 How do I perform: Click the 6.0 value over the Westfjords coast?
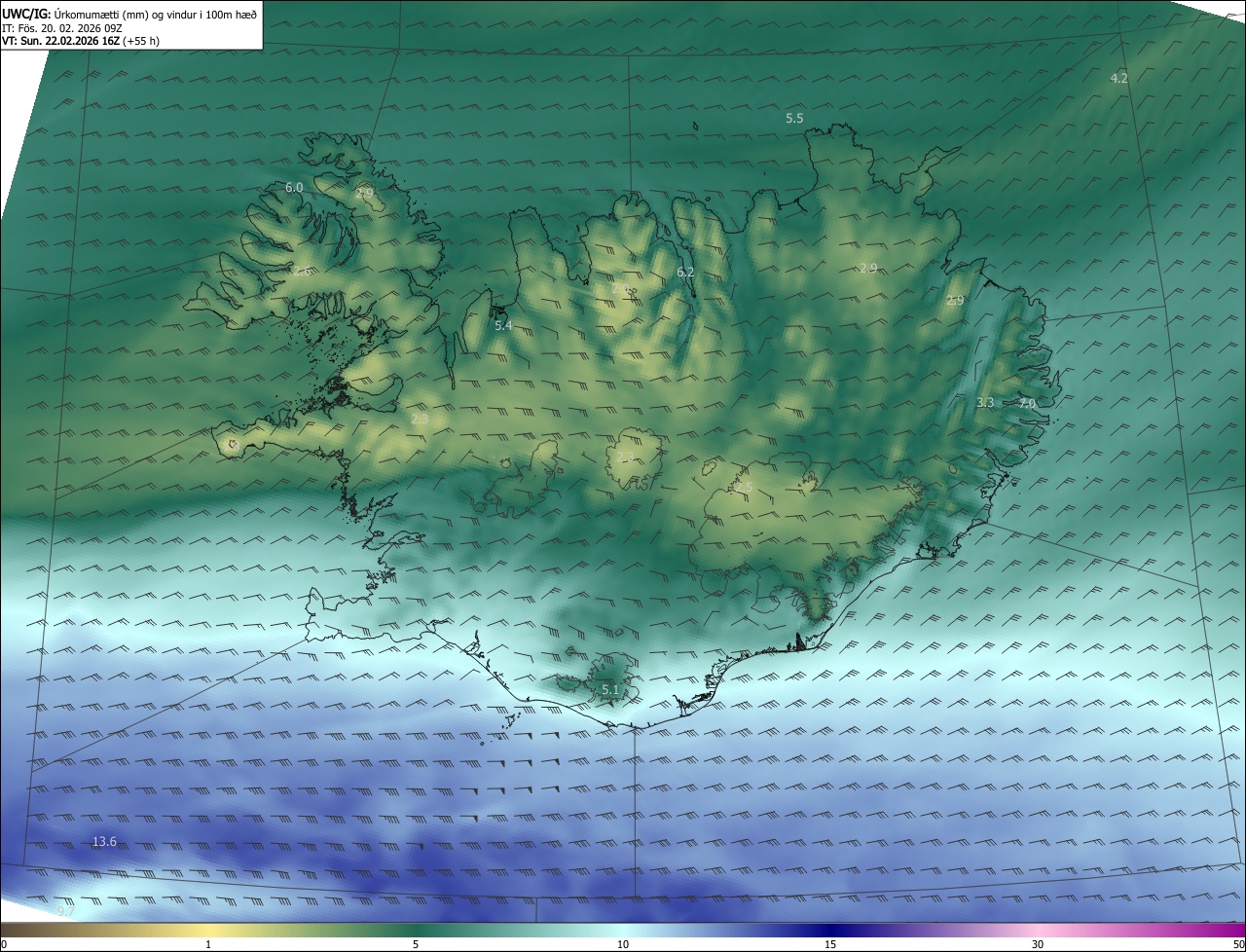[x=294, y=187]
